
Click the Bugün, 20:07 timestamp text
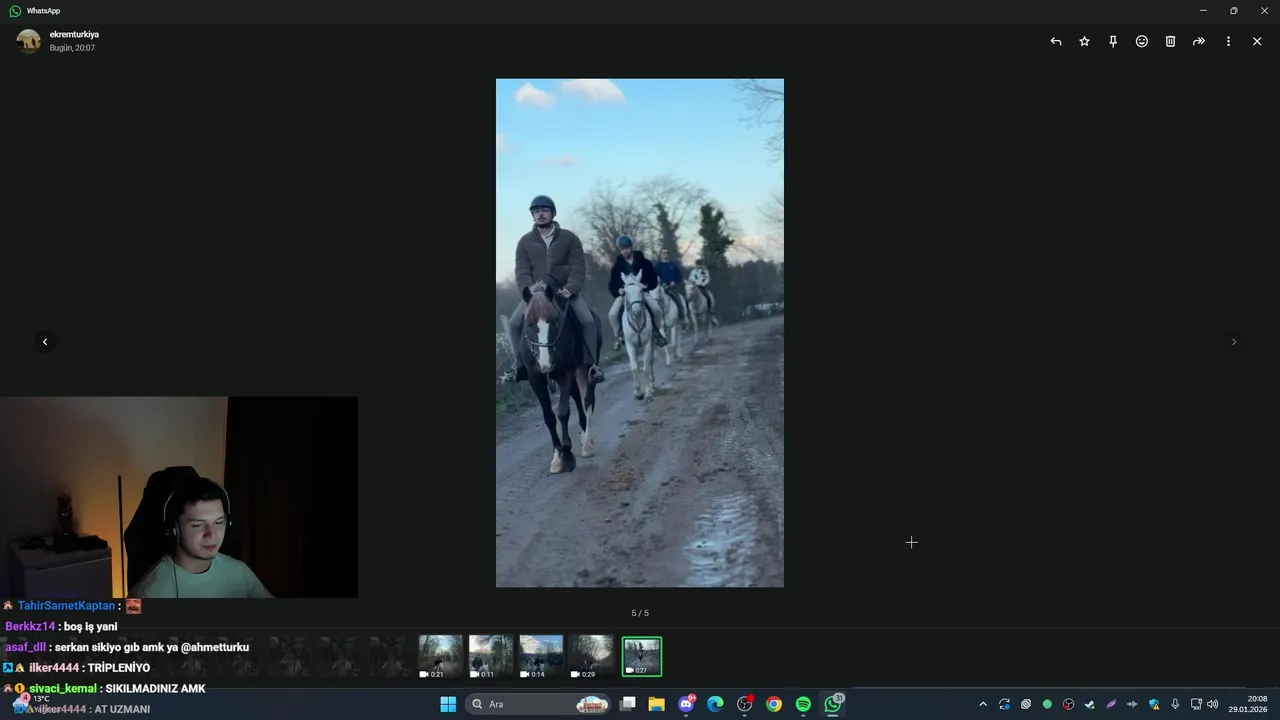click(72, 48)
